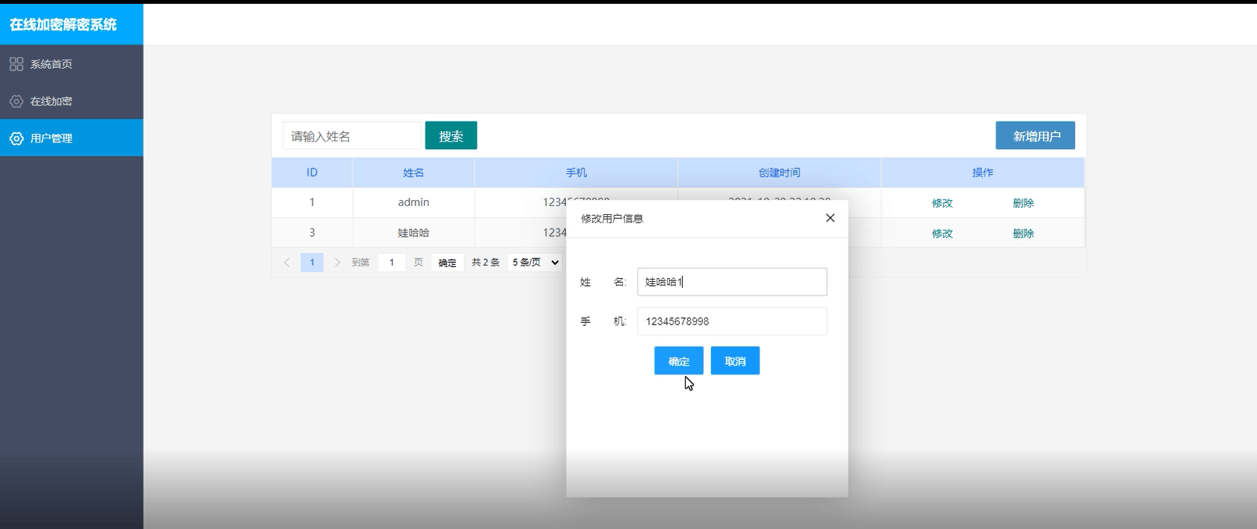
Task: Open 在线加密 menu item
Action: coord(51,101)
